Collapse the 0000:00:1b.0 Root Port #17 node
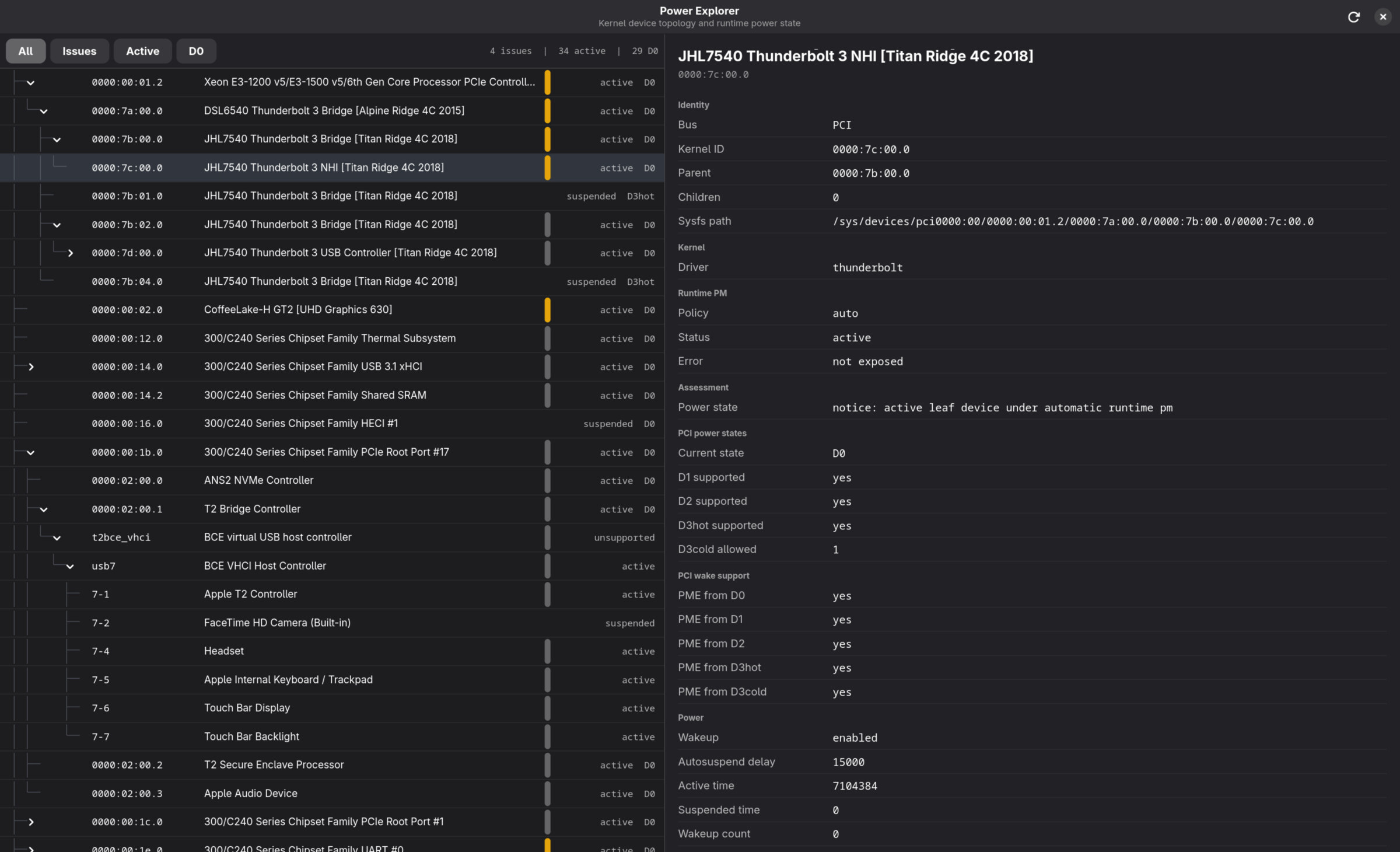1400x852 pixels. 31,453
